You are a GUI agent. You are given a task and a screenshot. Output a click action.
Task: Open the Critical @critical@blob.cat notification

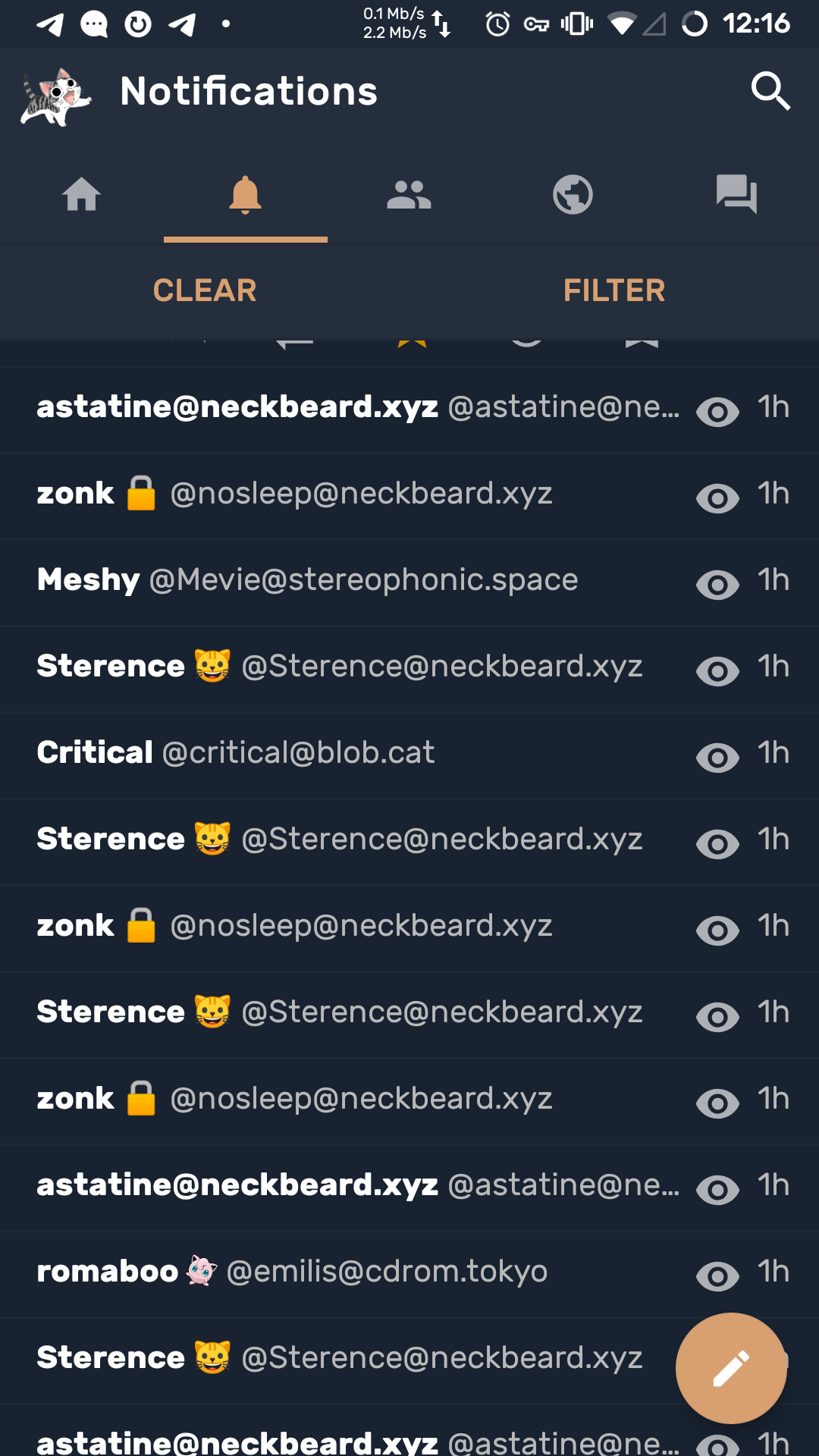(236, 753)
